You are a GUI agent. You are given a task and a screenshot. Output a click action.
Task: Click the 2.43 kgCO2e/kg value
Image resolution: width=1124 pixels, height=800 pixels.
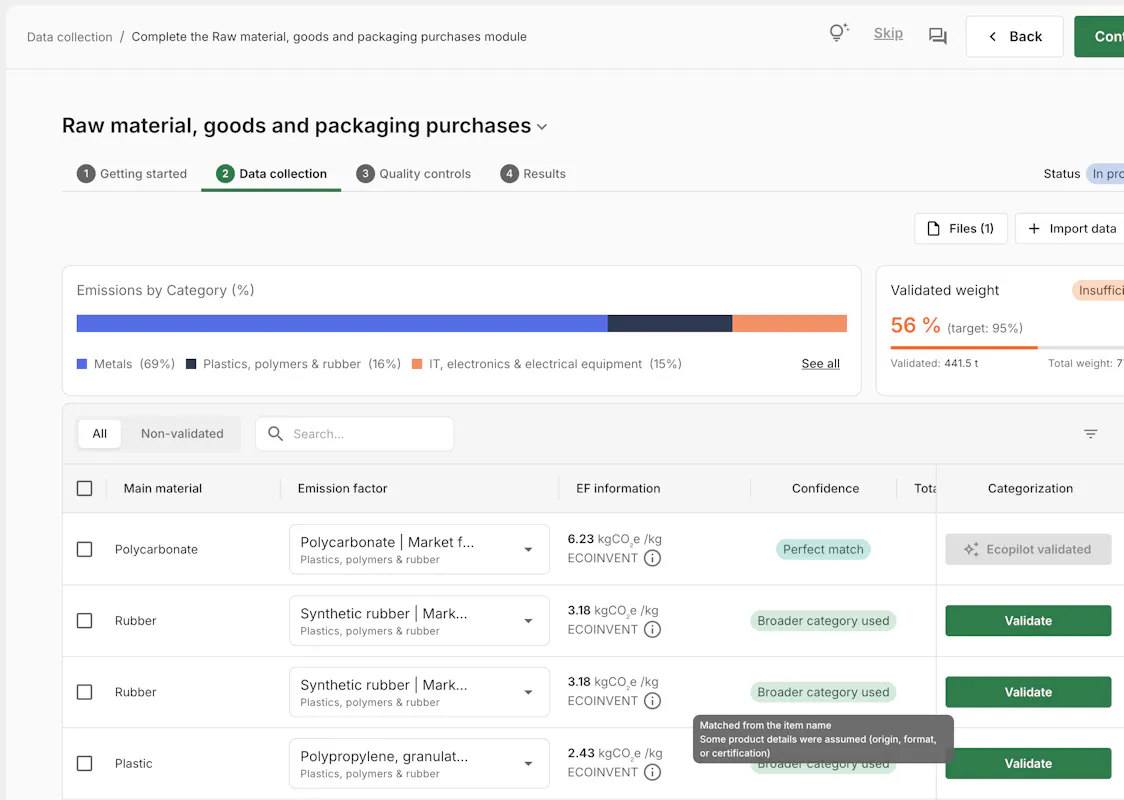[614, 753]
